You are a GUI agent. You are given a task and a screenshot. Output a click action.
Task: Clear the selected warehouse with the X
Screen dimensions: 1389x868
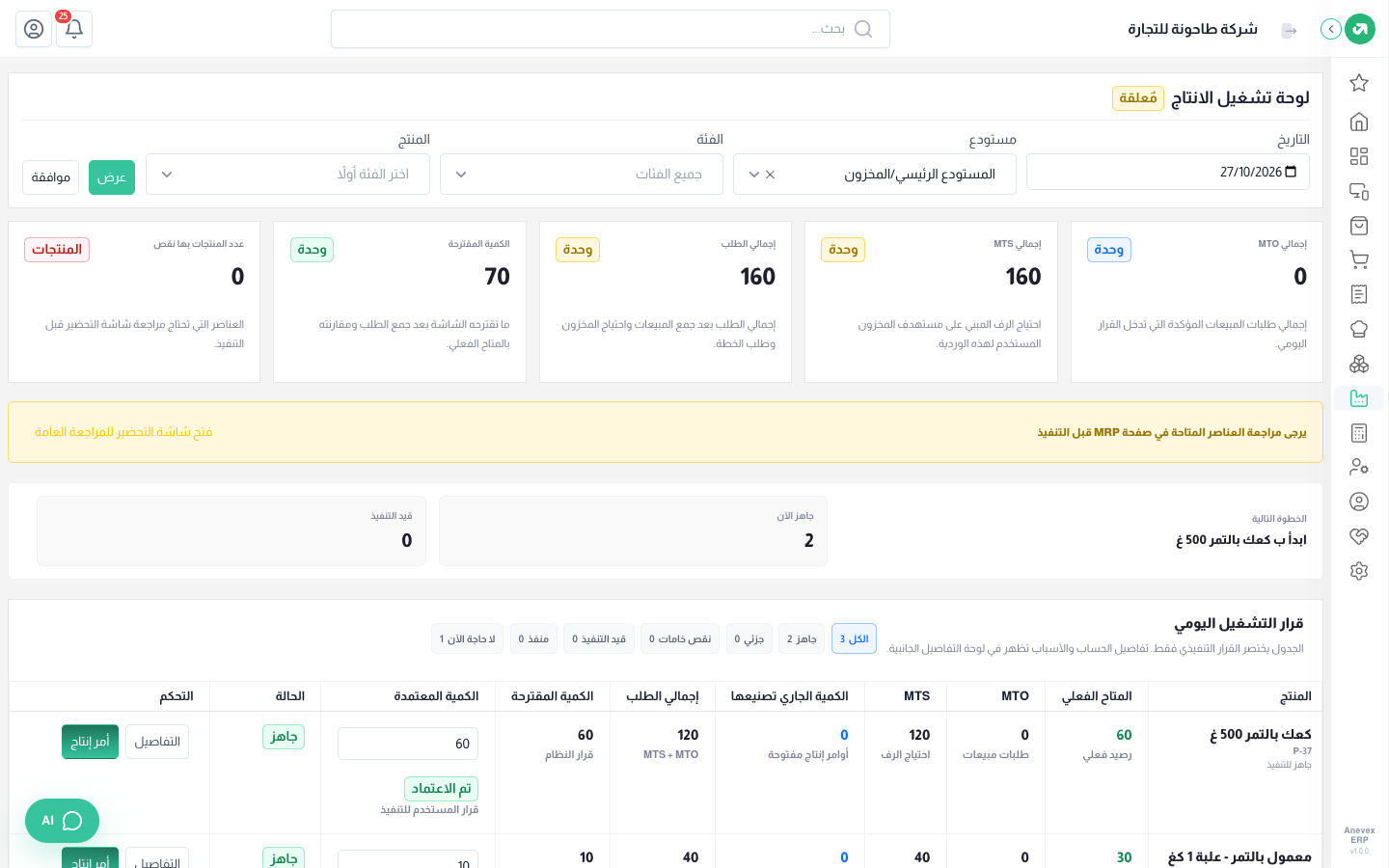coord(770,175)
